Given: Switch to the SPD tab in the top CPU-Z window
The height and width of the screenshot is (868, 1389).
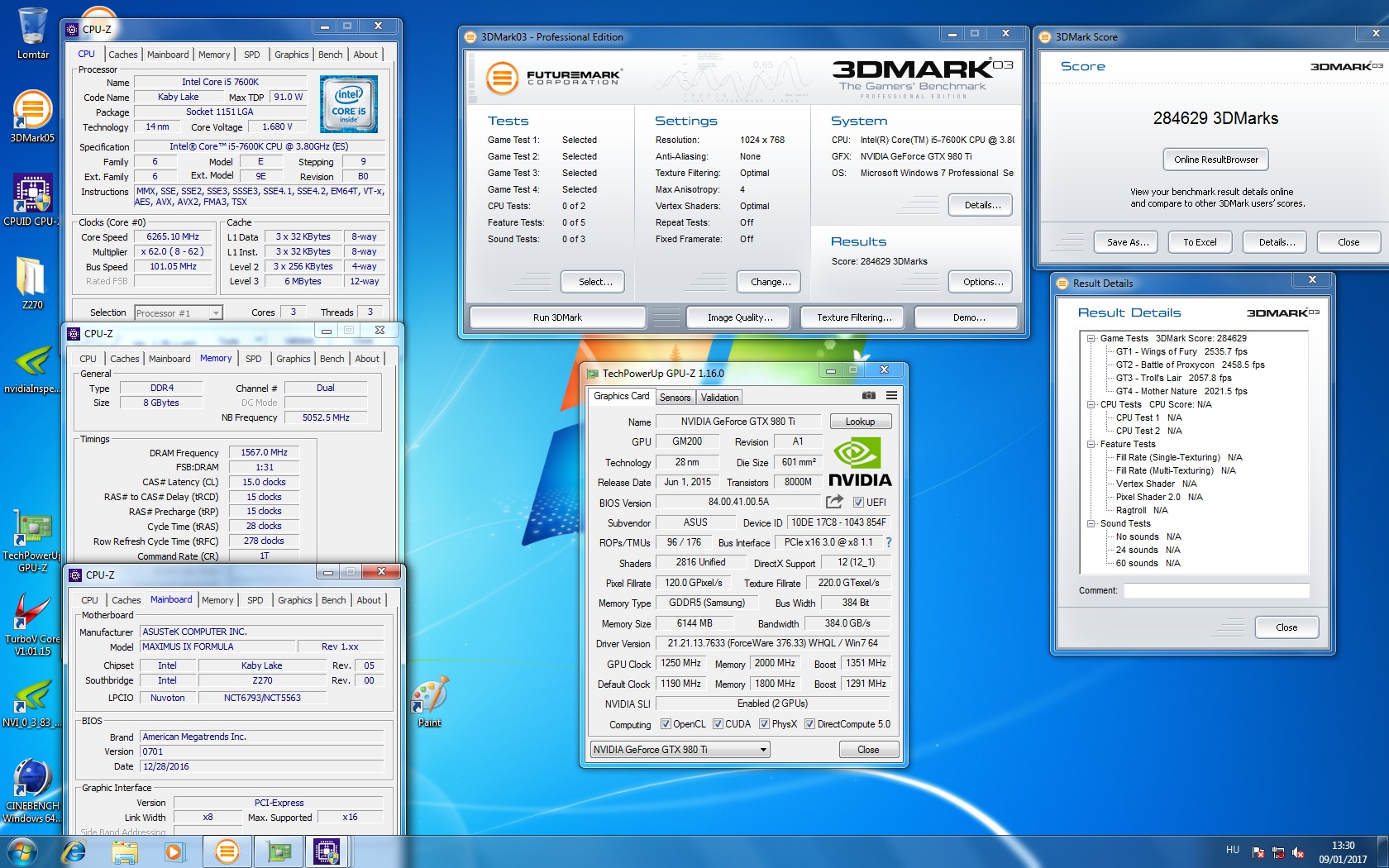Looking at the screenshot, I should (x=252, y=55).
